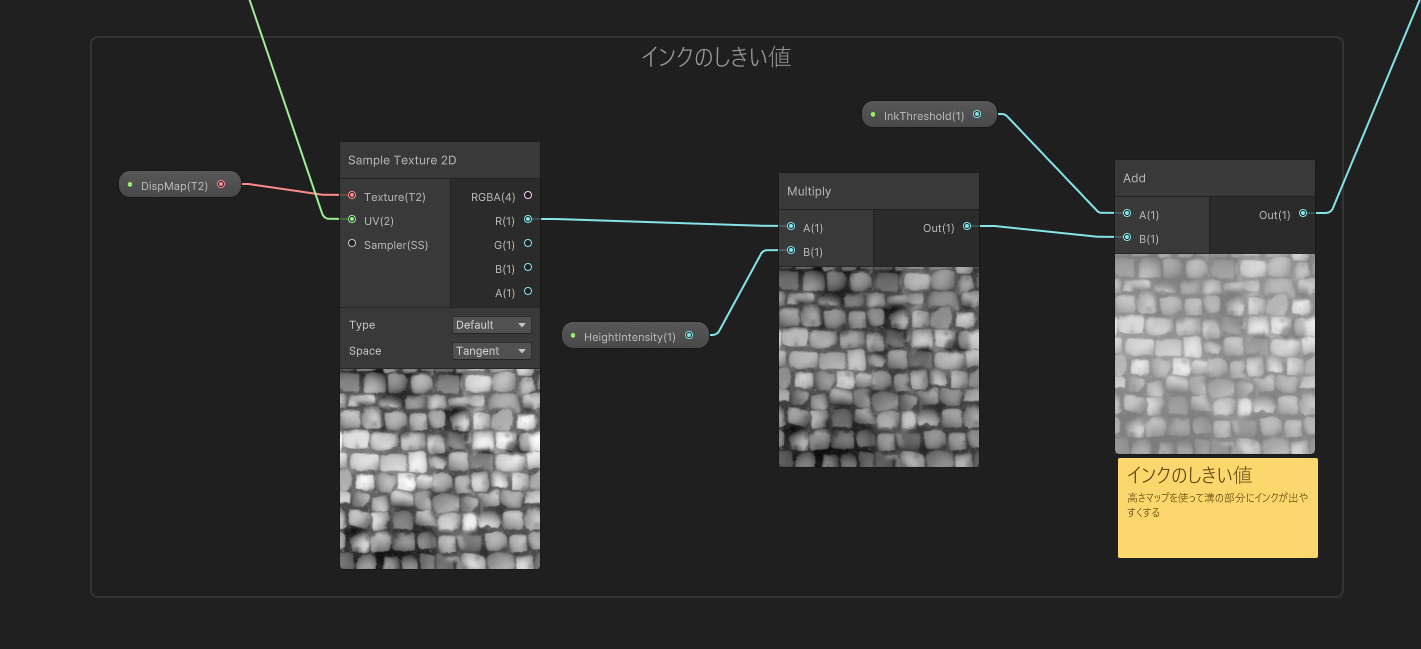Click the Sample Texture 2D preview thumbnail
The height and width of the screenshot is (649, 1421).
click(439, 469)
